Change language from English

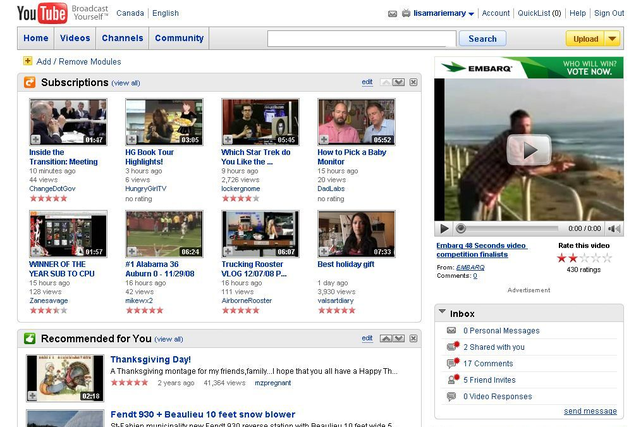(165, 13)
